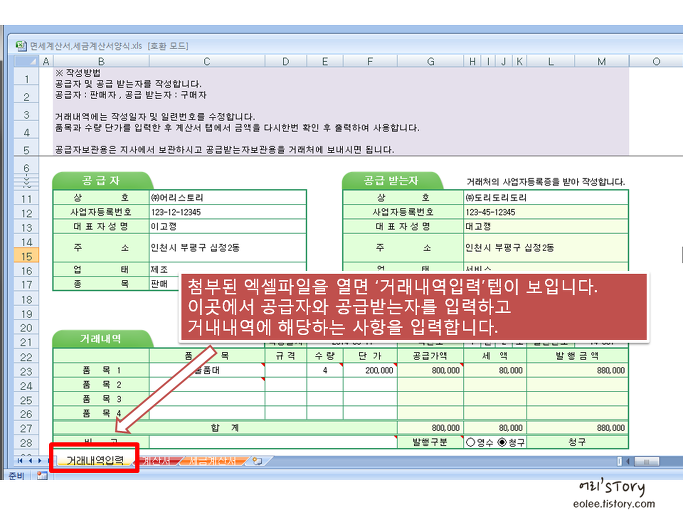Go to previous sheet tab arrow
The image size is (683, 512).
coord(30,461)
